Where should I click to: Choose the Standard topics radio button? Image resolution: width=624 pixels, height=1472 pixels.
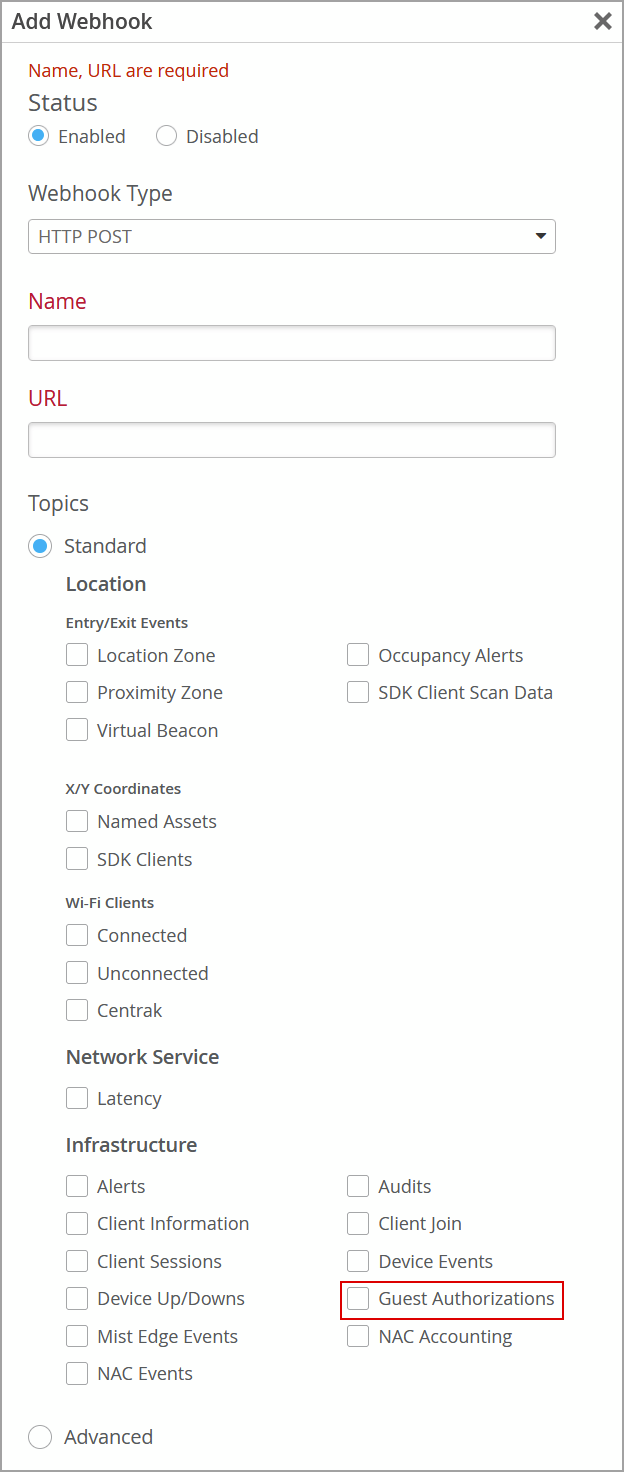pos(40,546)
